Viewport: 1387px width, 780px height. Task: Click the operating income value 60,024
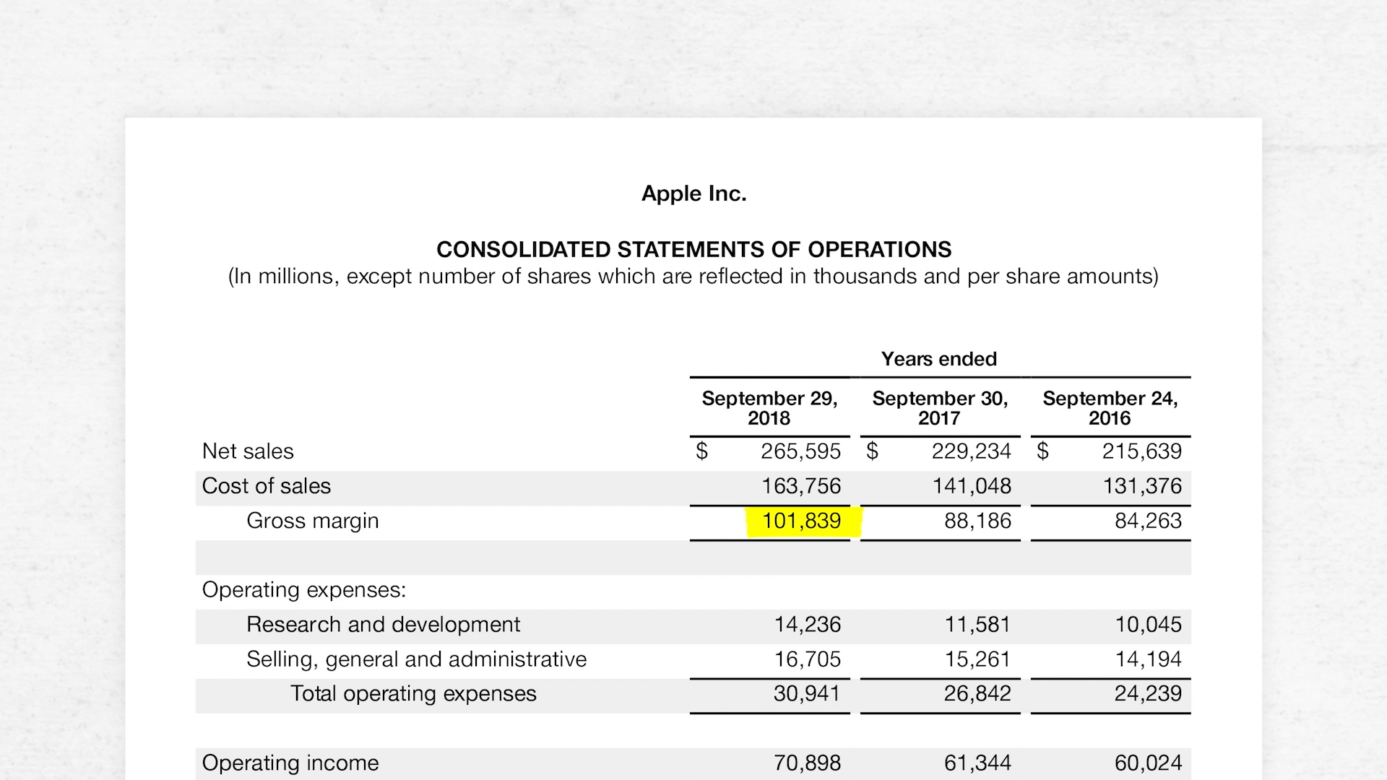1148,763
